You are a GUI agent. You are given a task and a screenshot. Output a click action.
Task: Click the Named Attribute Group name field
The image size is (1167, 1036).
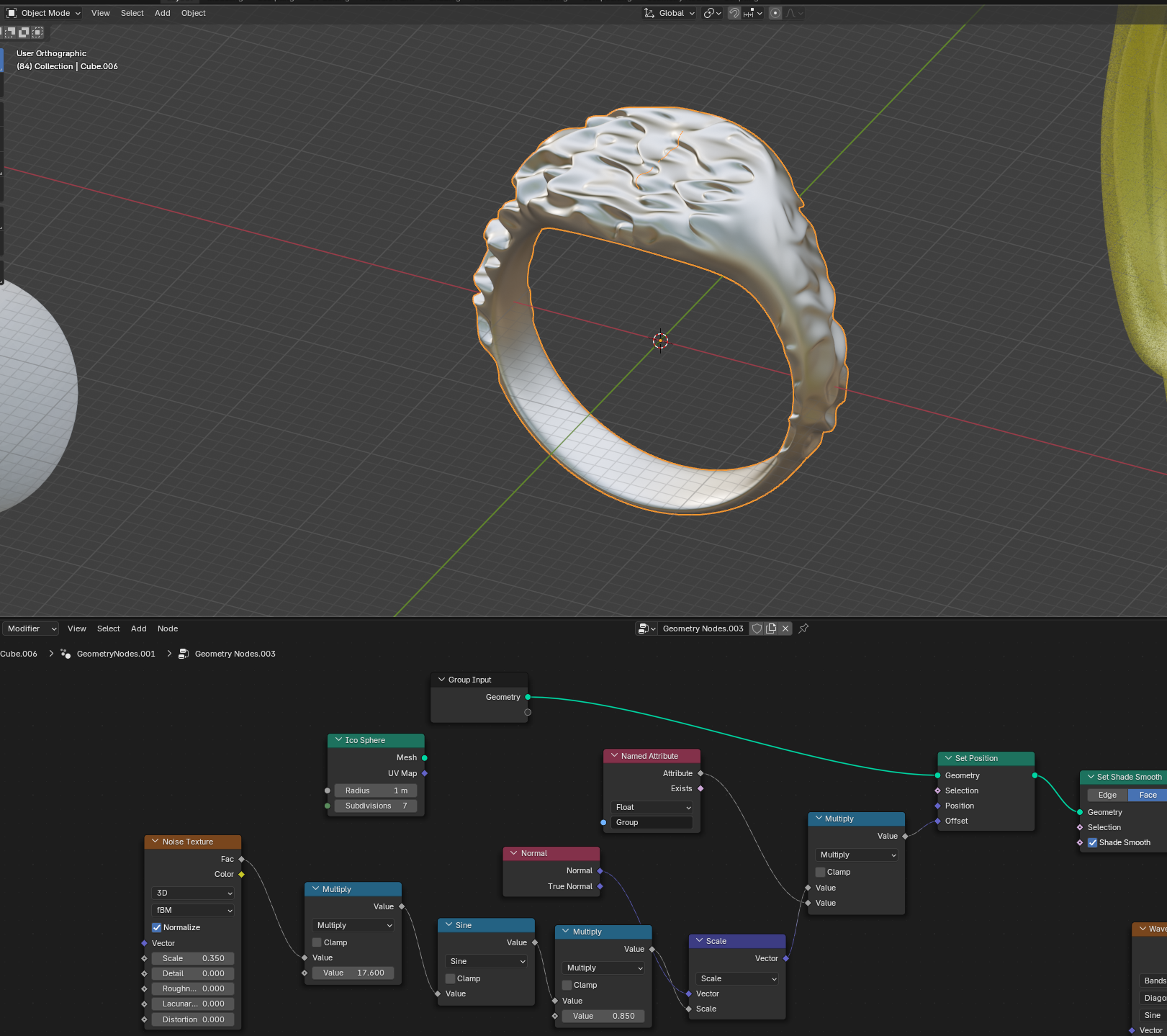click(652, 822)
